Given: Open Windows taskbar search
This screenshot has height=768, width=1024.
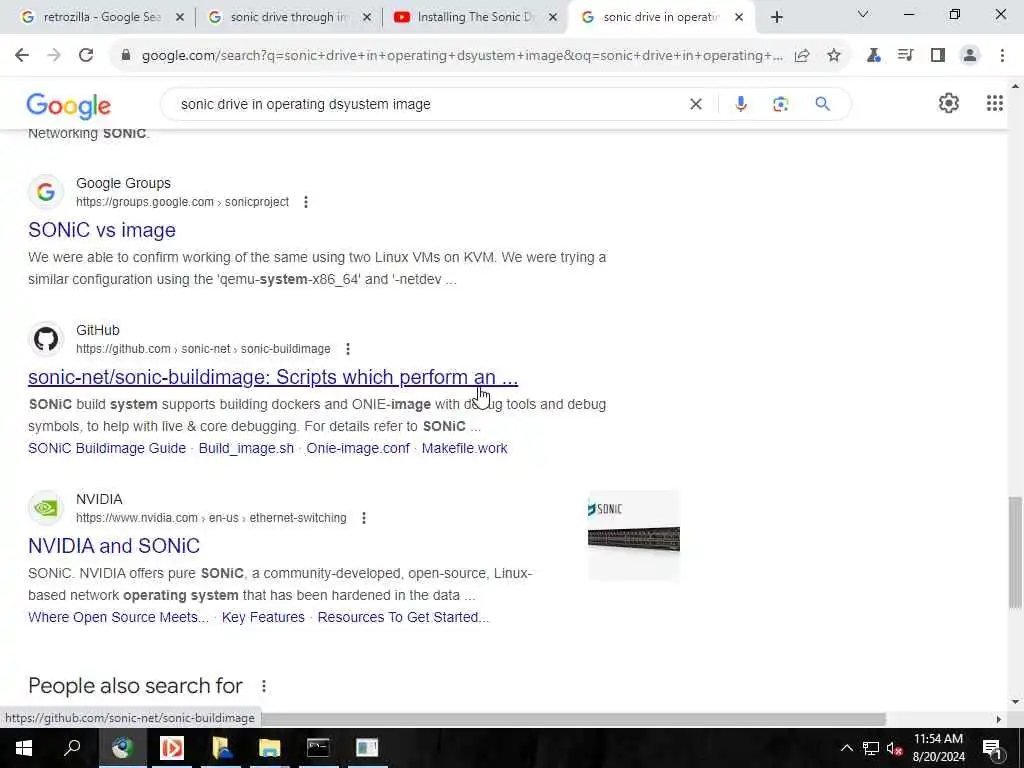Looking at the screenshot, I should 72,748.
